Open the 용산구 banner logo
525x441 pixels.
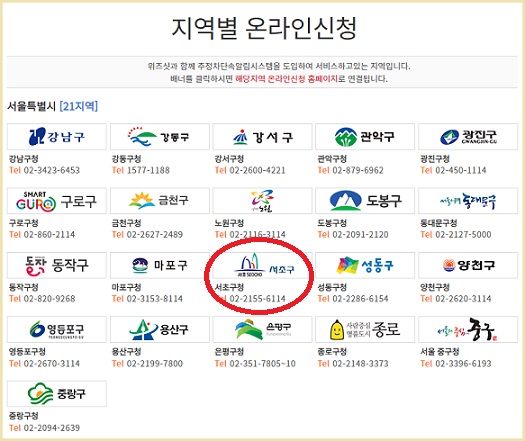pos(160,329)
